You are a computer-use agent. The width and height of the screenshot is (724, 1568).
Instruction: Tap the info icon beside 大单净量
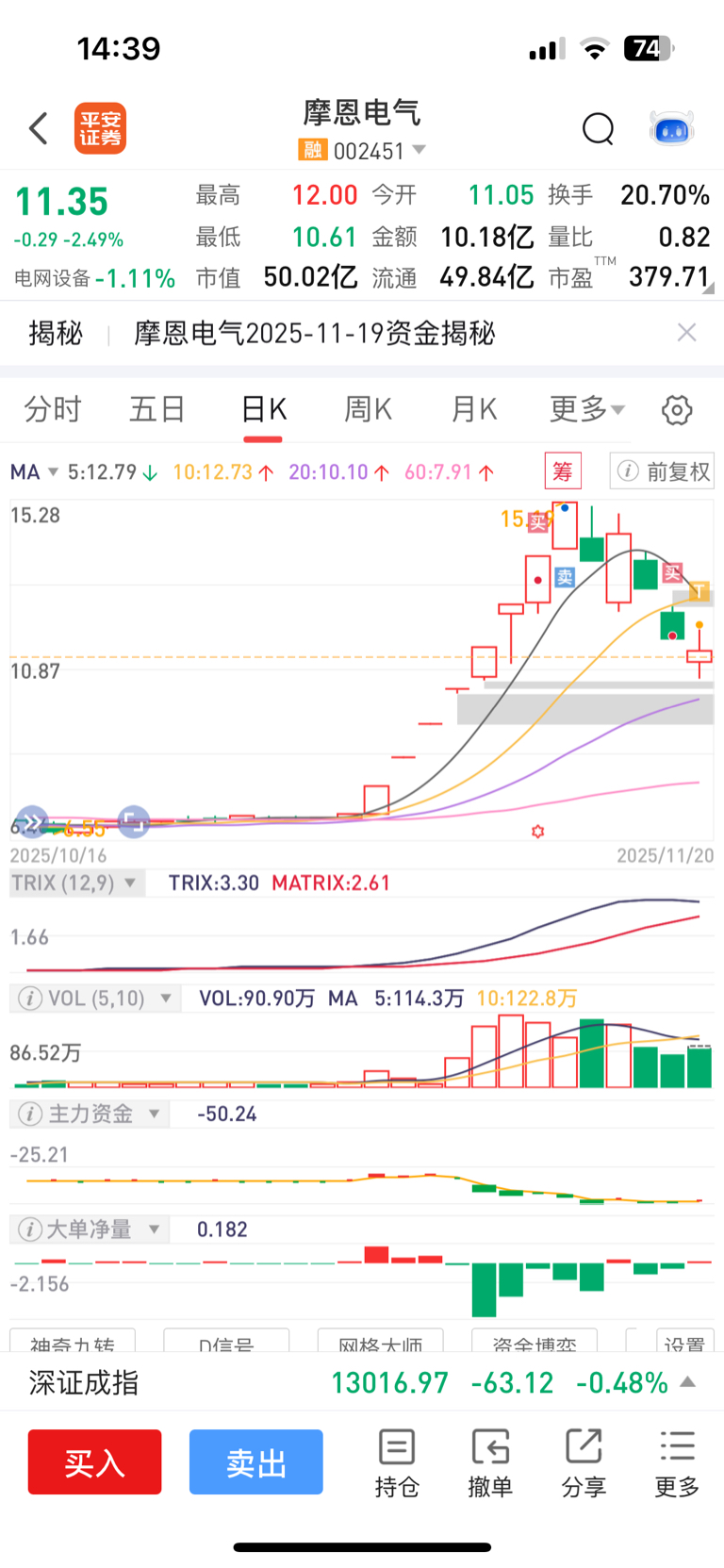coord(30,1230)
